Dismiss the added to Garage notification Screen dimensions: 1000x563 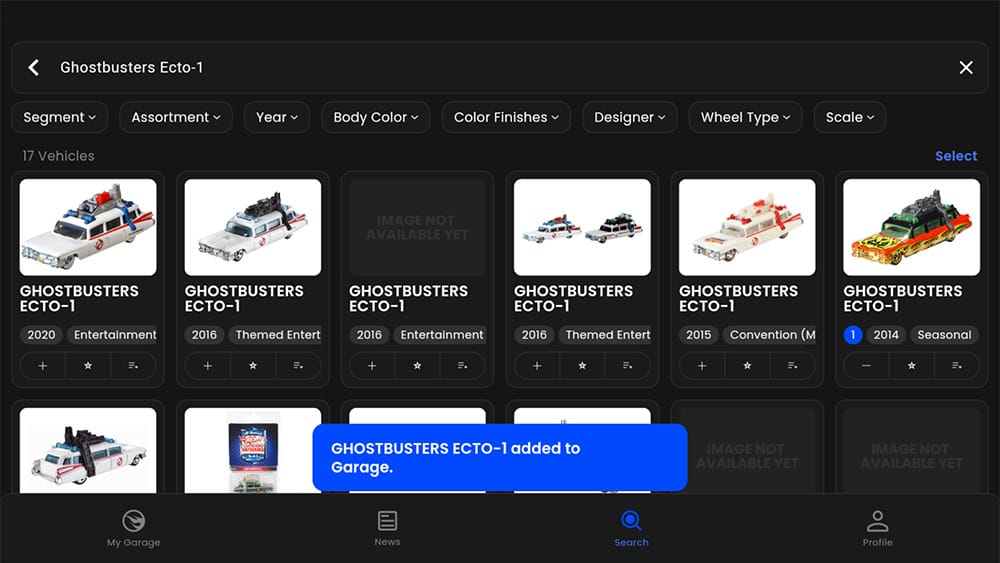coord(500,458)
